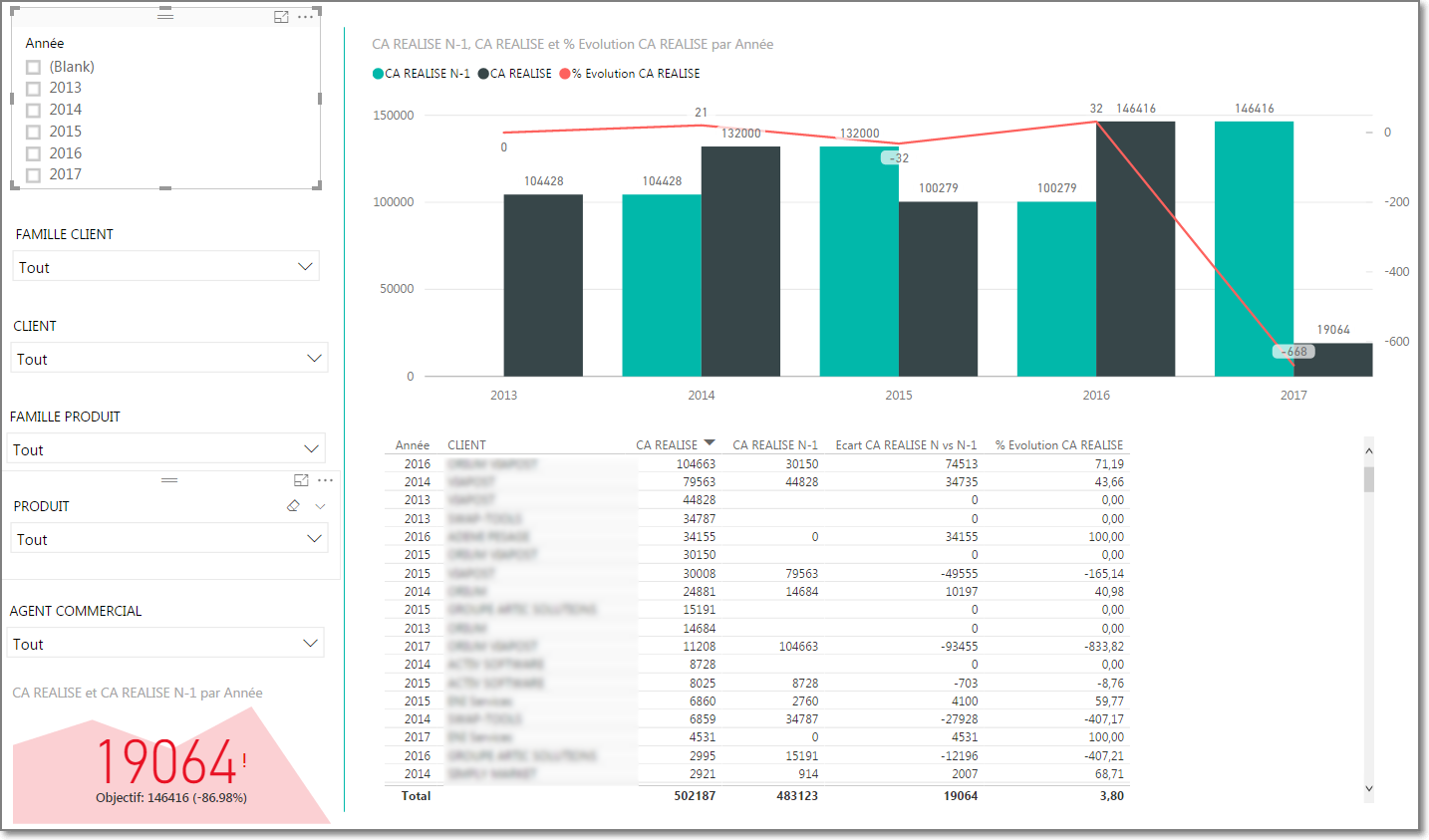Select the 2015 dark bar labeled 100279
This screenshot has height=840, width=1429.
click(x=938, y=289)
